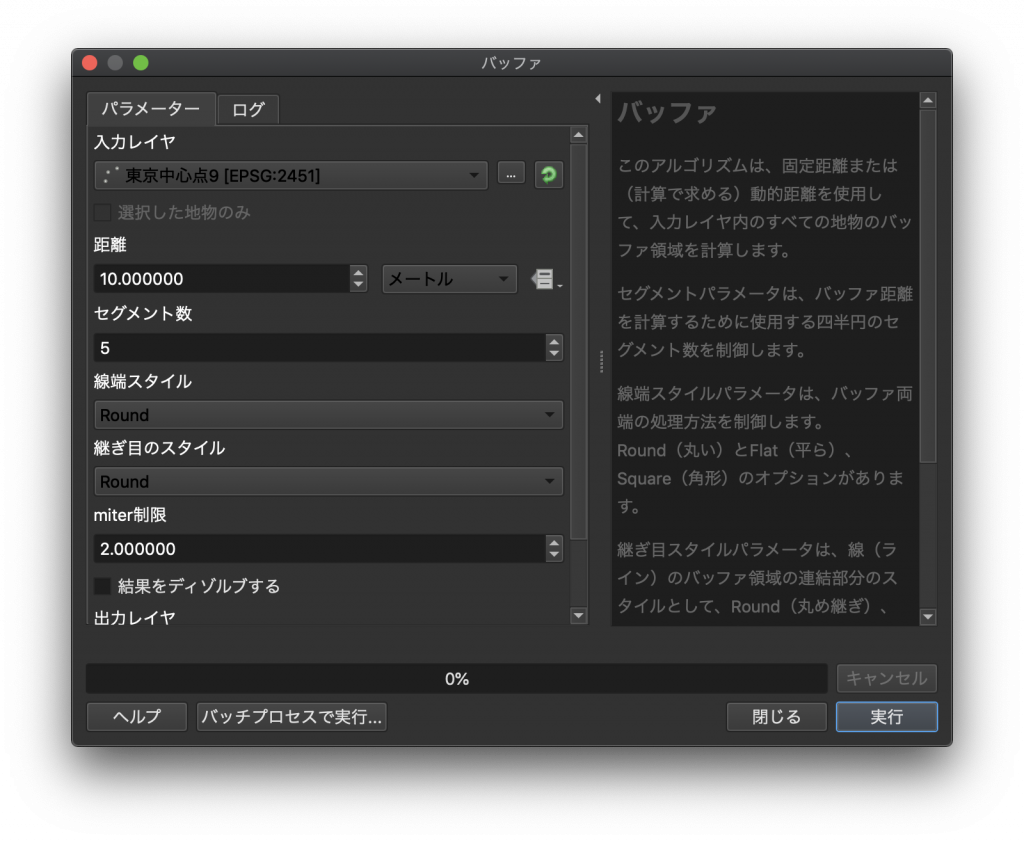Increase the miter制限 value with the up arrow

tap(554, 542)
